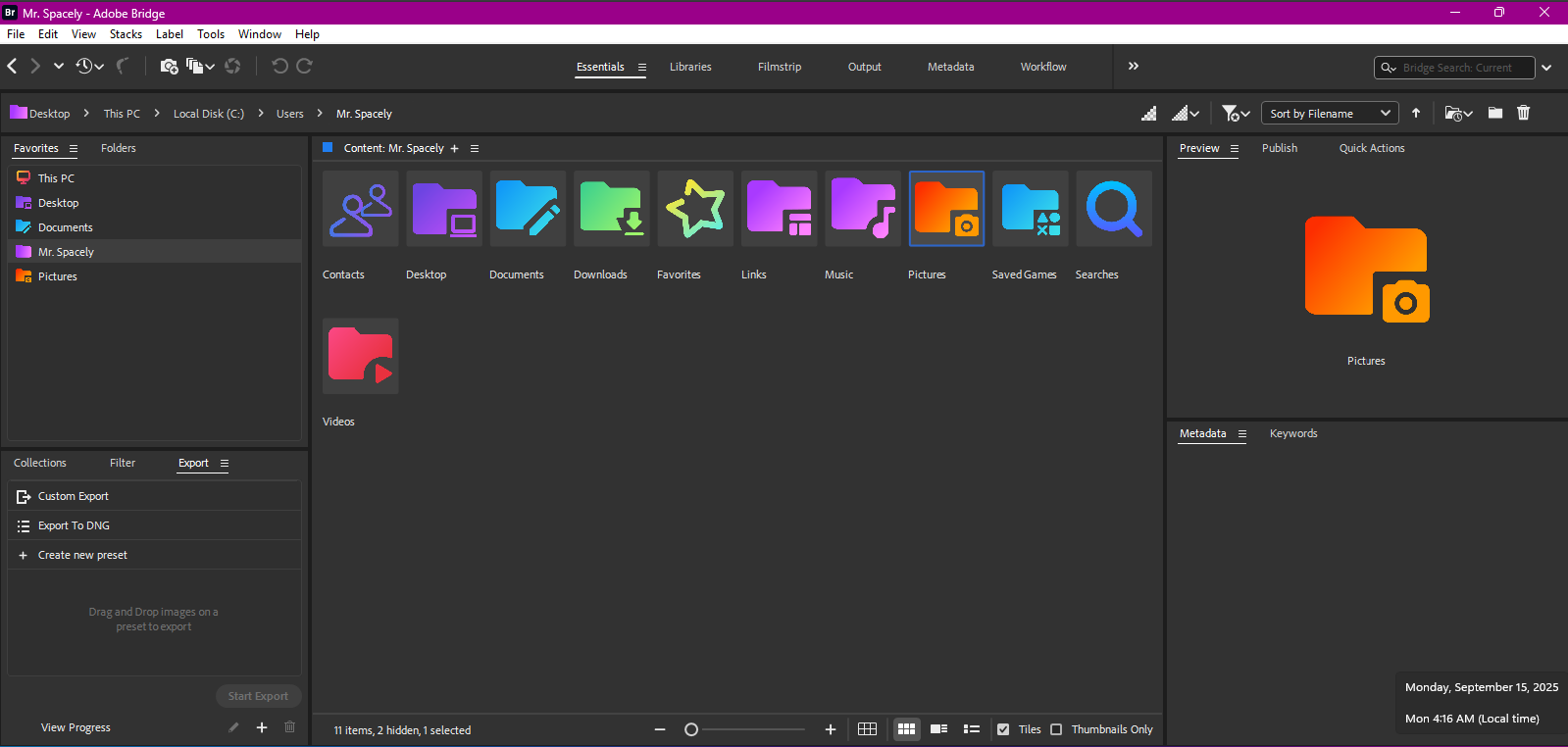Open the parent or favorites dropdown arrow
The width and height of the screenshot is (1568, 747).
(59, 66)
